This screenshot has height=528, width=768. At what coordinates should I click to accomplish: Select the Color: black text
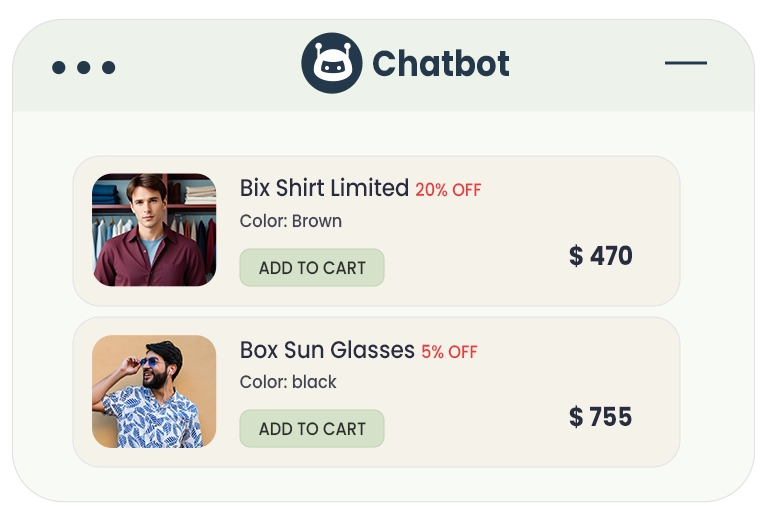(288, 382)
